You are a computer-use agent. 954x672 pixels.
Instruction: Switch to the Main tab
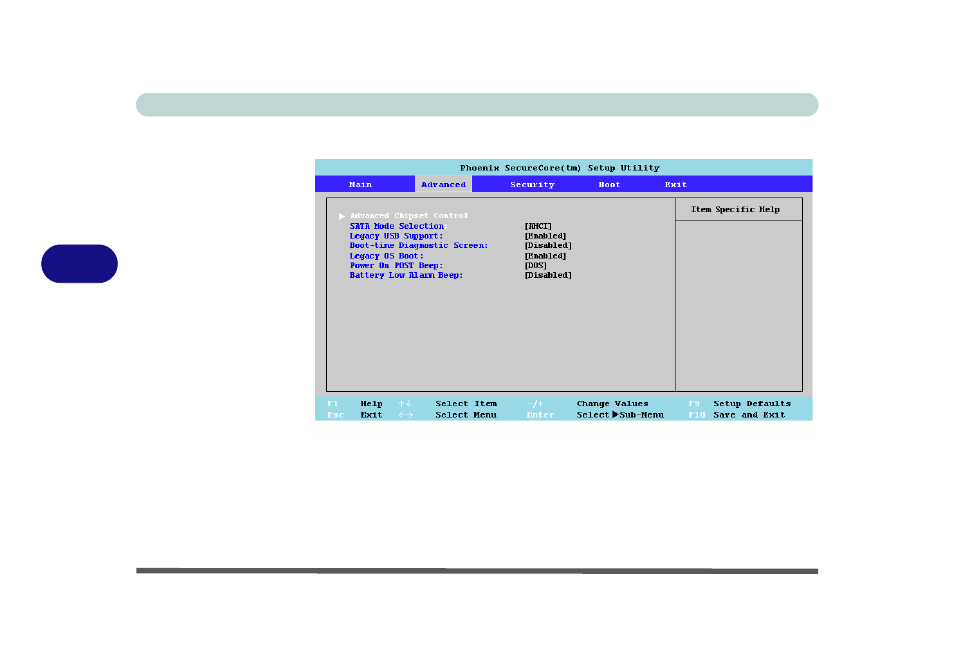pyautogui.click(x=360, y=184)
